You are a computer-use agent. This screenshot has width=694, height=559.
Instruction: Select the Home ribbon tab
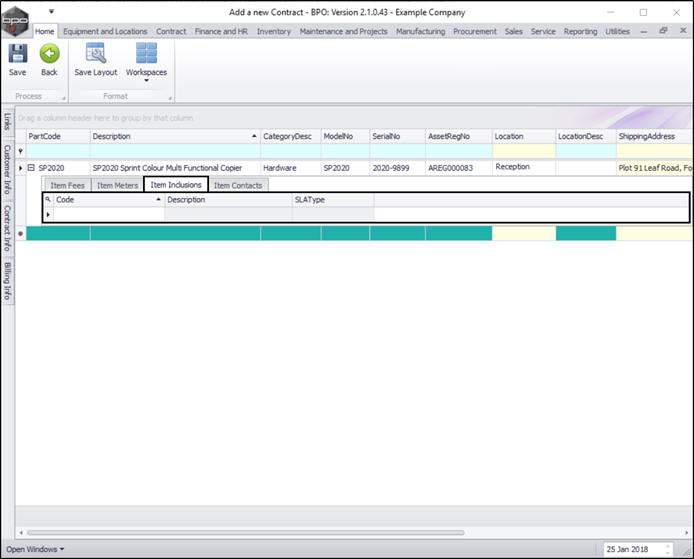tap(45, 31)
